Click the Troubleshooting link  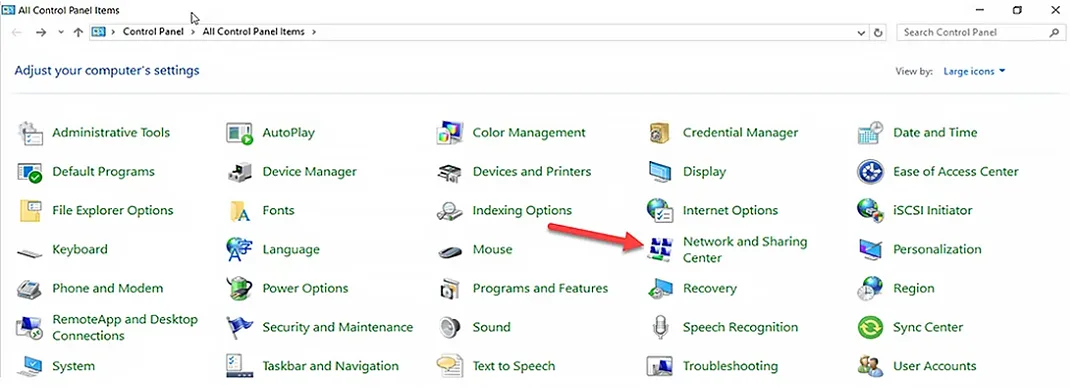pos(730,366)
